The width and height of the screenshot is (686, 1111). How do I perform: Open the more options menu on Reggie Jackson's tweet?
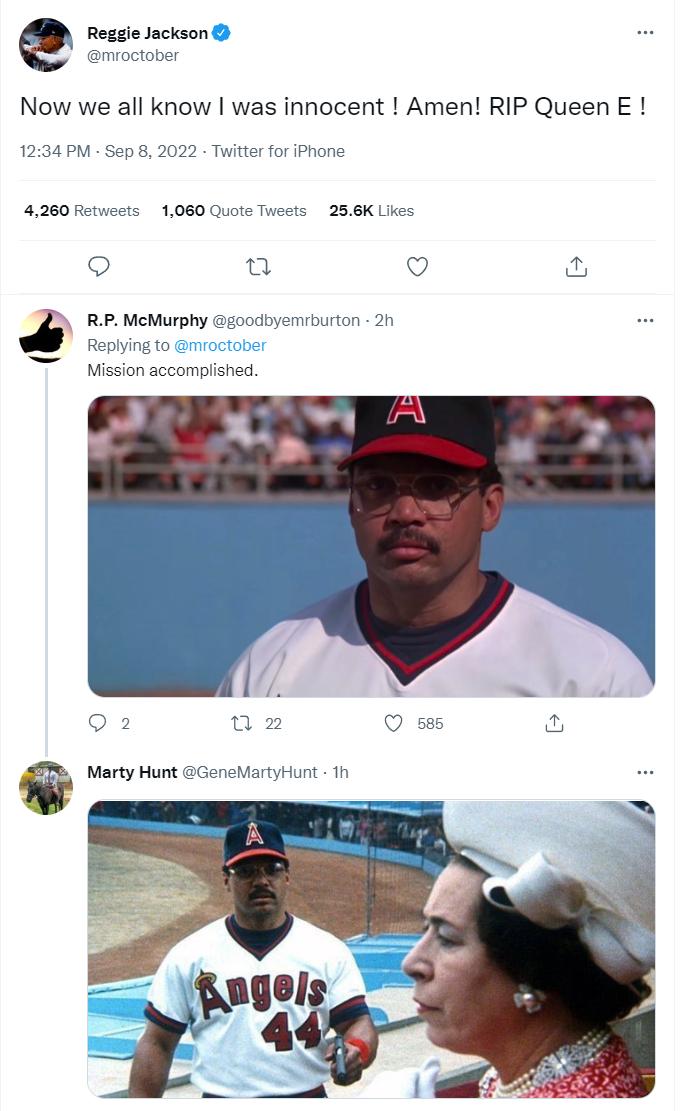click(647, 32)
